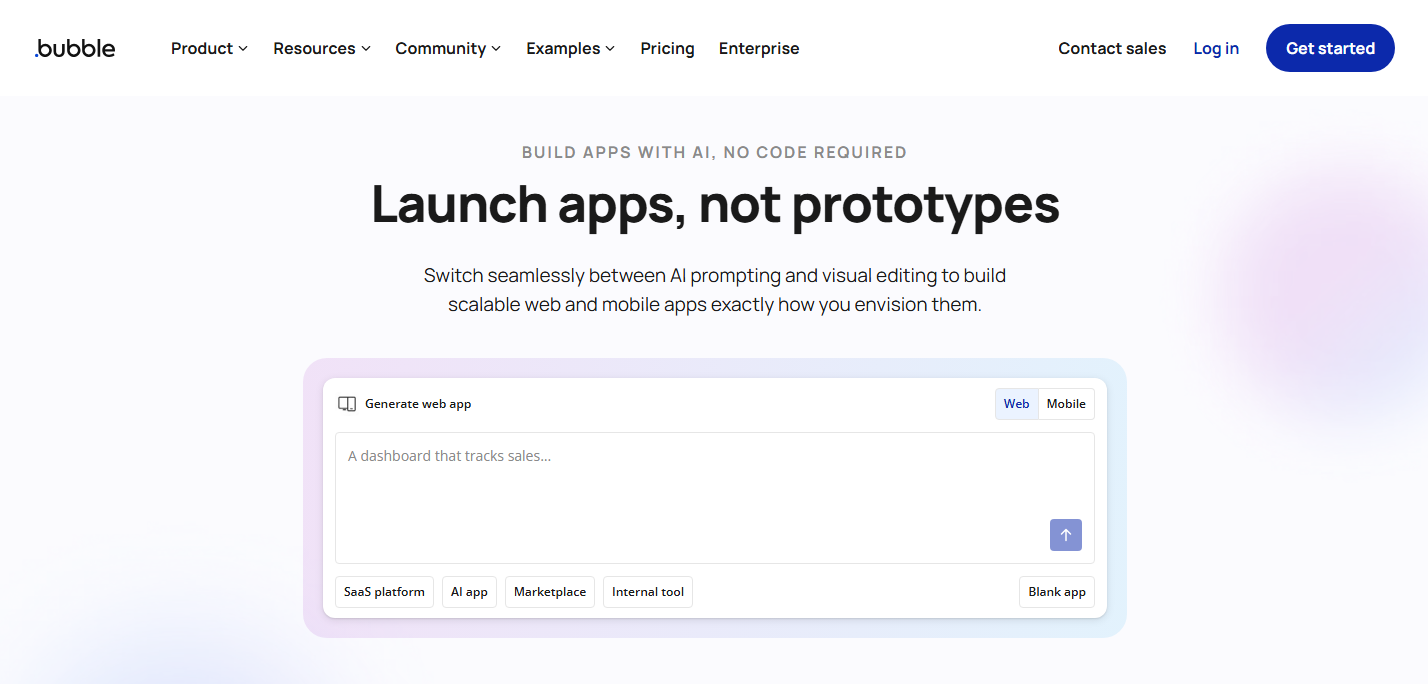Open the Enterprise page
Image resolution: width=1428 pixels, height=684 pixels.
point(759,48)
